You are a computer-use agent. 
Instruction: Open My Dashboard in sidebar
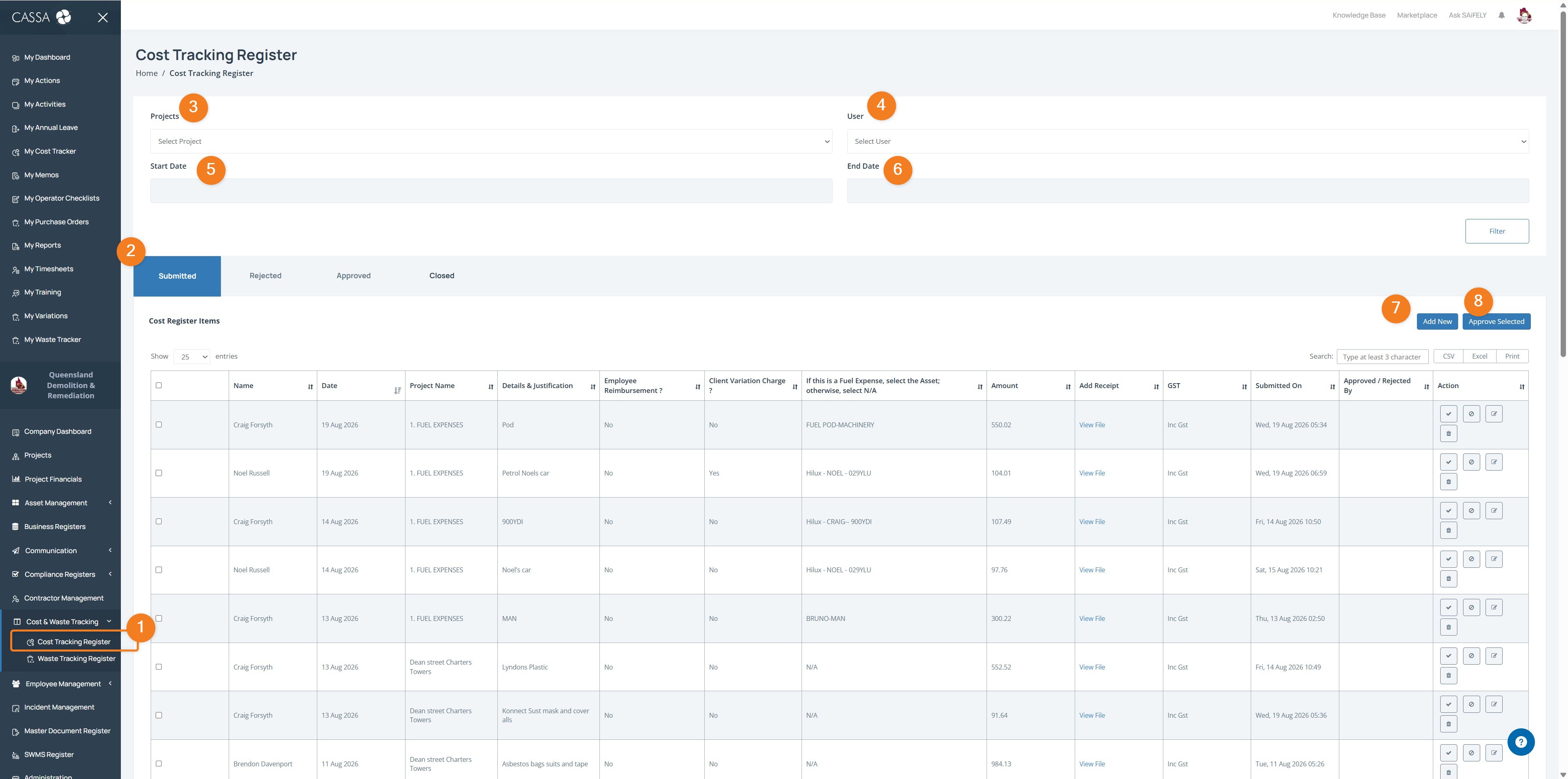tap(47, 57)
